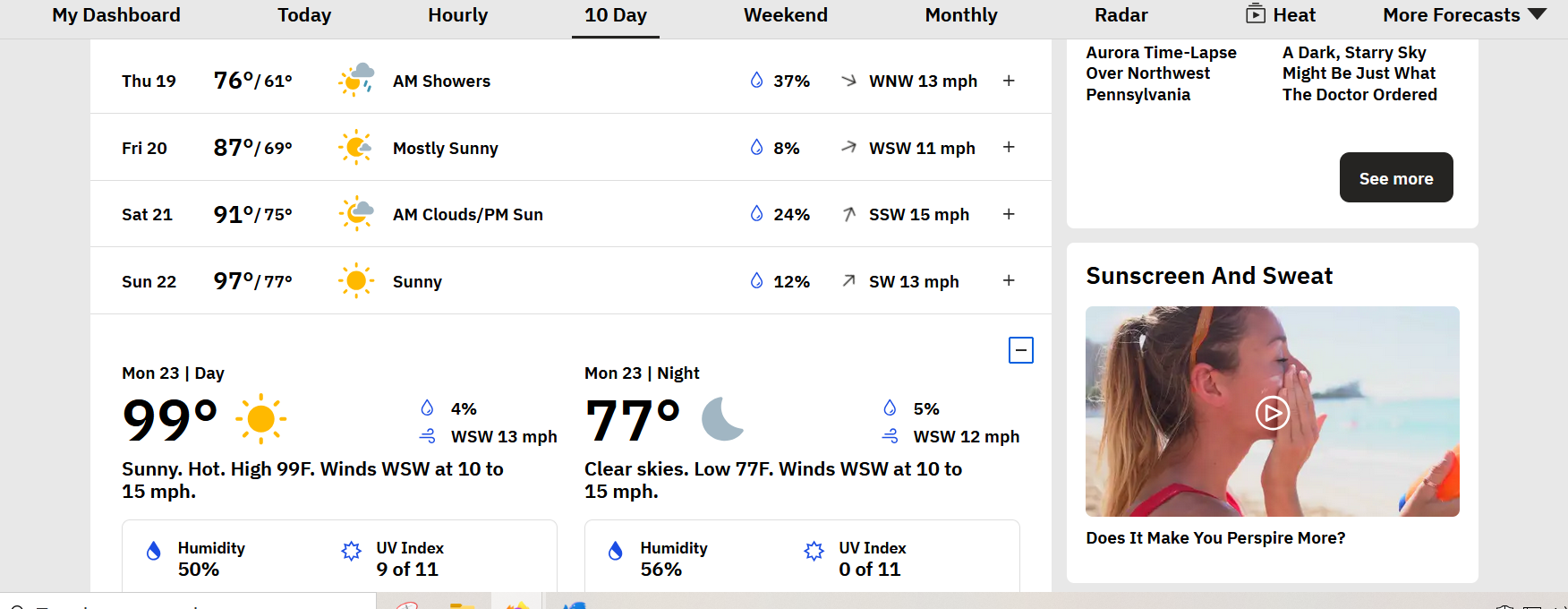Open the More Forecasts dropdown
This screenshot has height=609, width=1568.
1464,14
